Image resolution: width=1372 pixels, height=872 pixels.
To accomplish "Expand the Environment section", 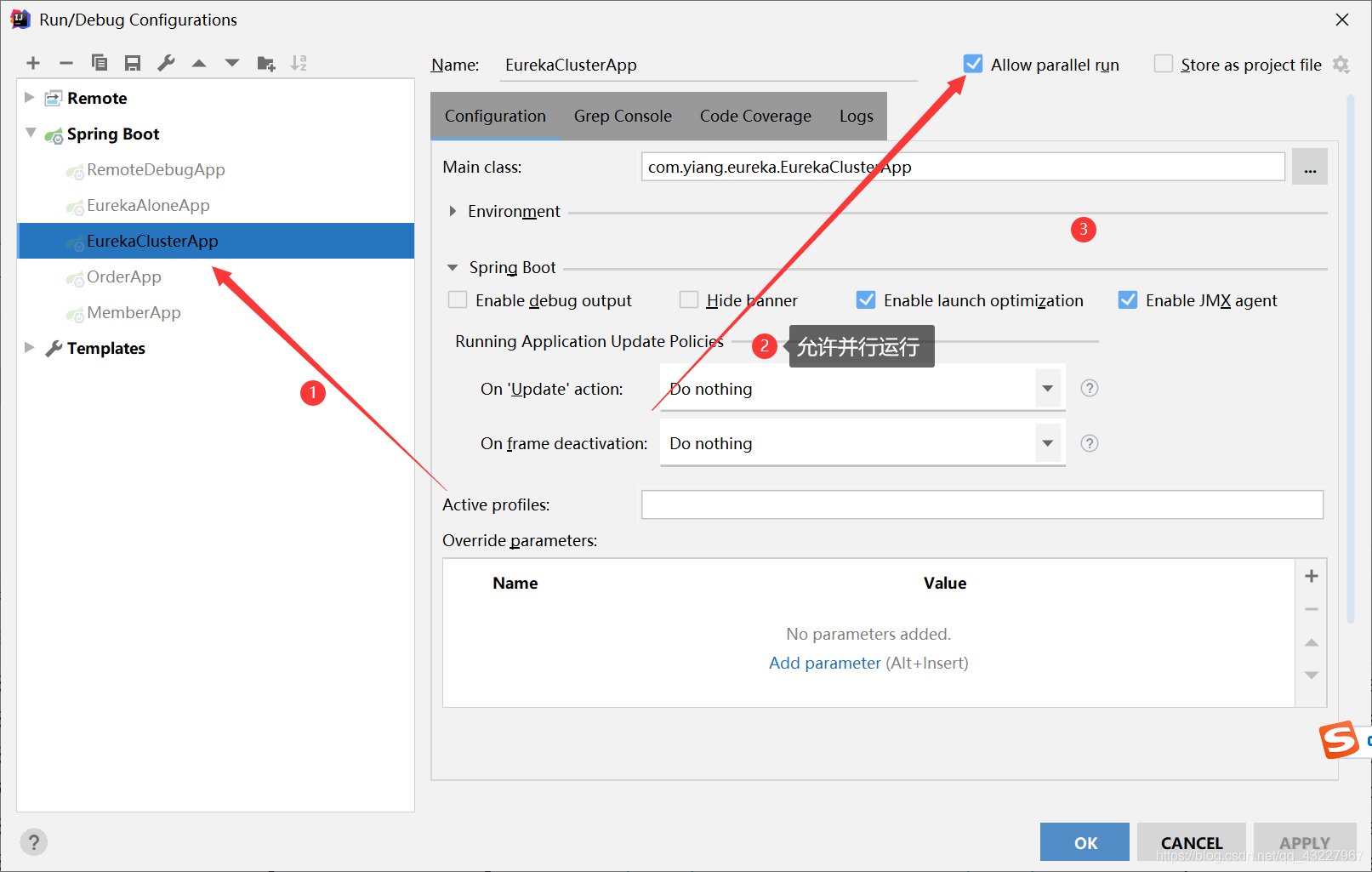I will [x=453, y=211].
